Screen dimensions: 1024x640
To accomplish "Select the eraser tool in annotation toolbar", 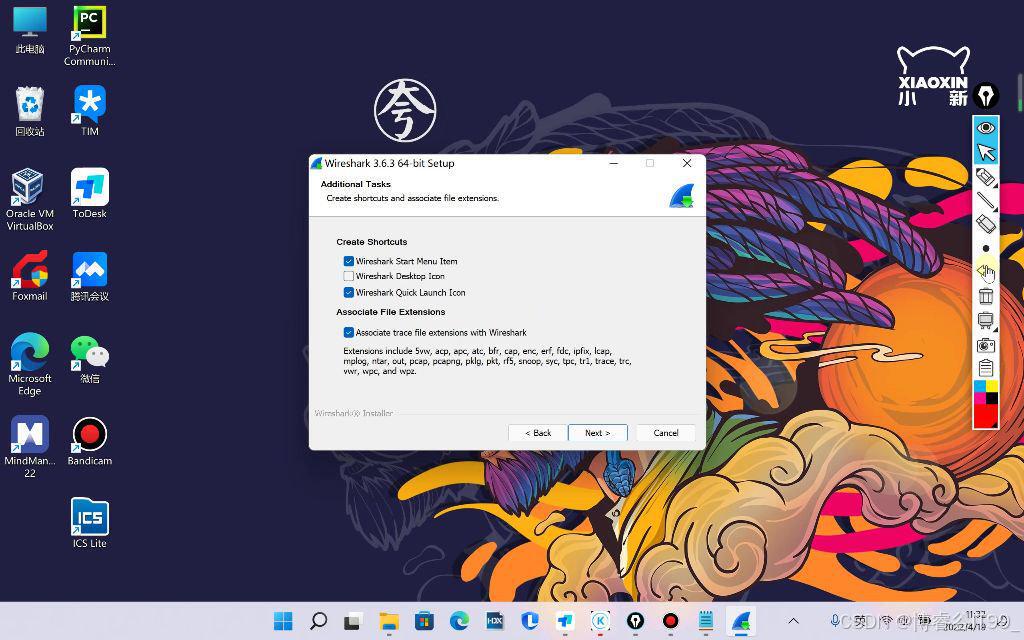I will 985,224.
